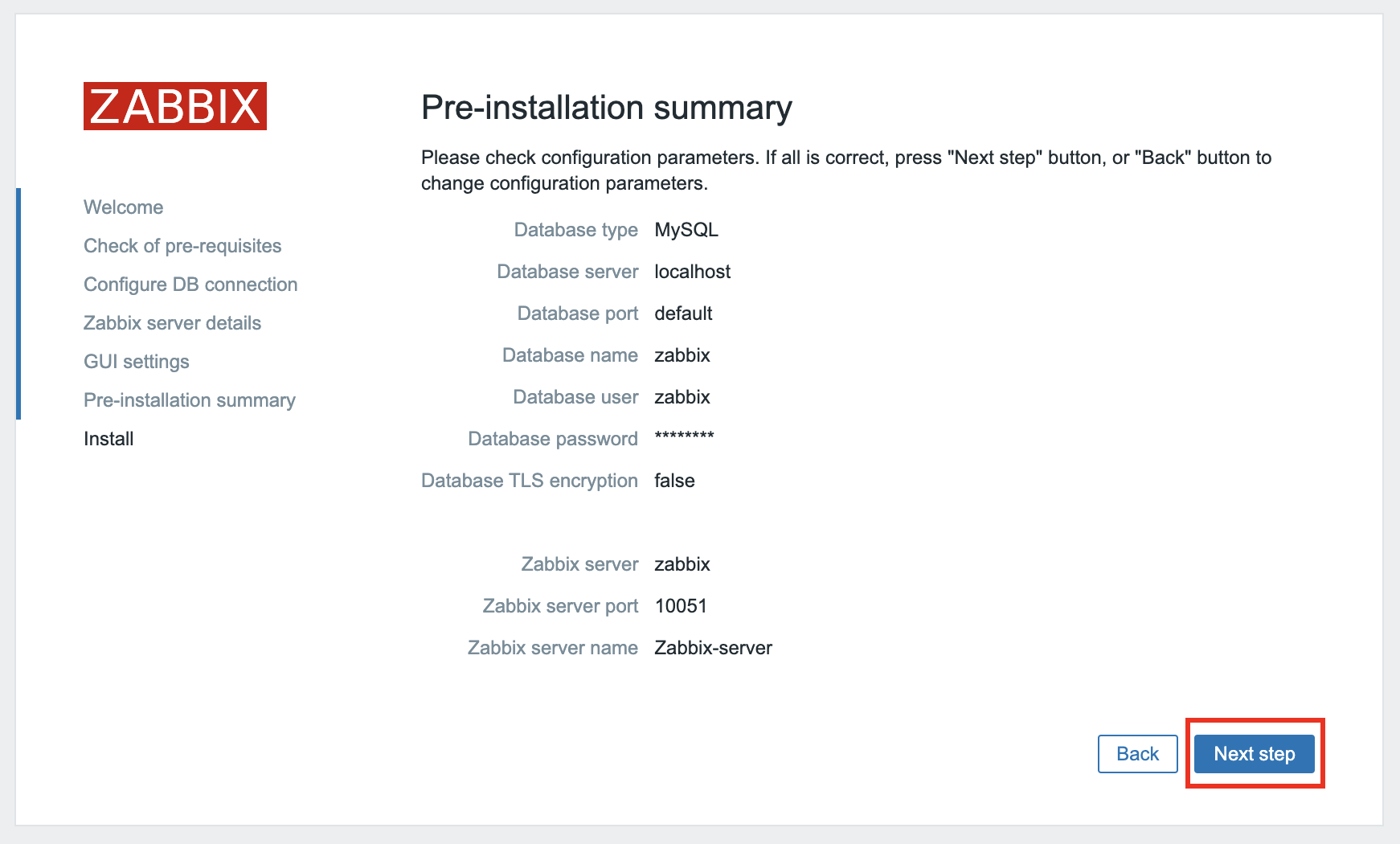1400x844 pixels.
Task: Click the Zabbix-server name value
Action: (x=714, y=648)
